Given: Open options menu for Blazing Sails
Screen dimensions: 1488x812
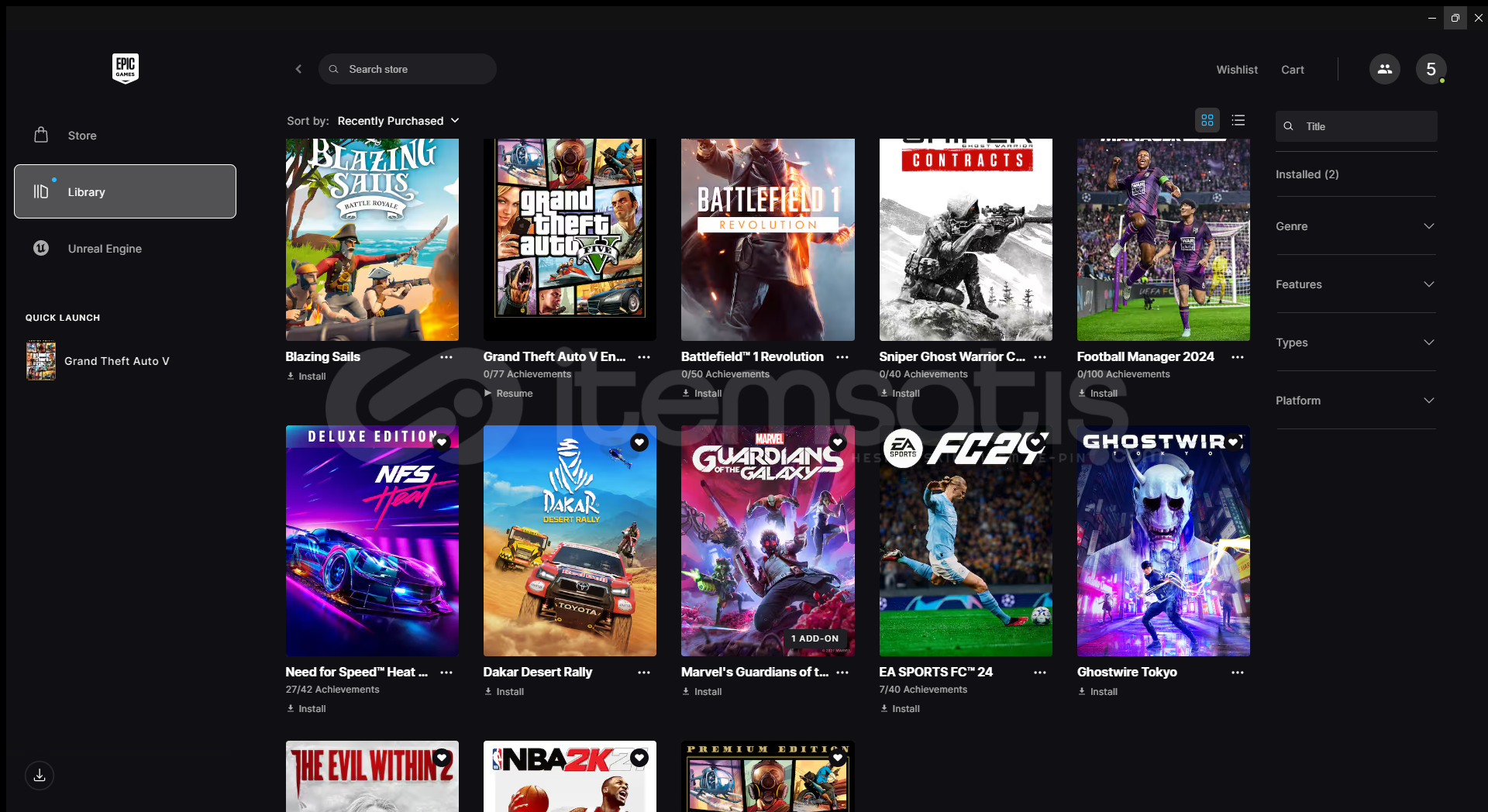Looking at the screenshot, I should (446, 357).
